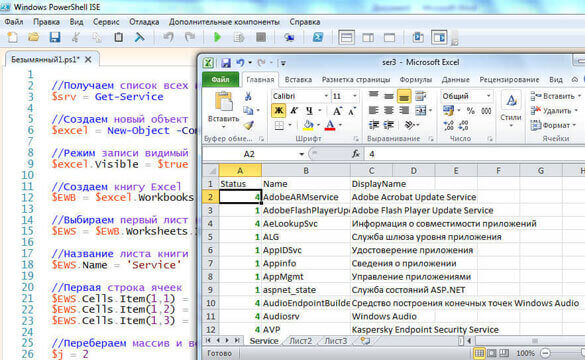Switch to the Данные ribbon tab
Viewport: 585px width, 360px height.
456,79
